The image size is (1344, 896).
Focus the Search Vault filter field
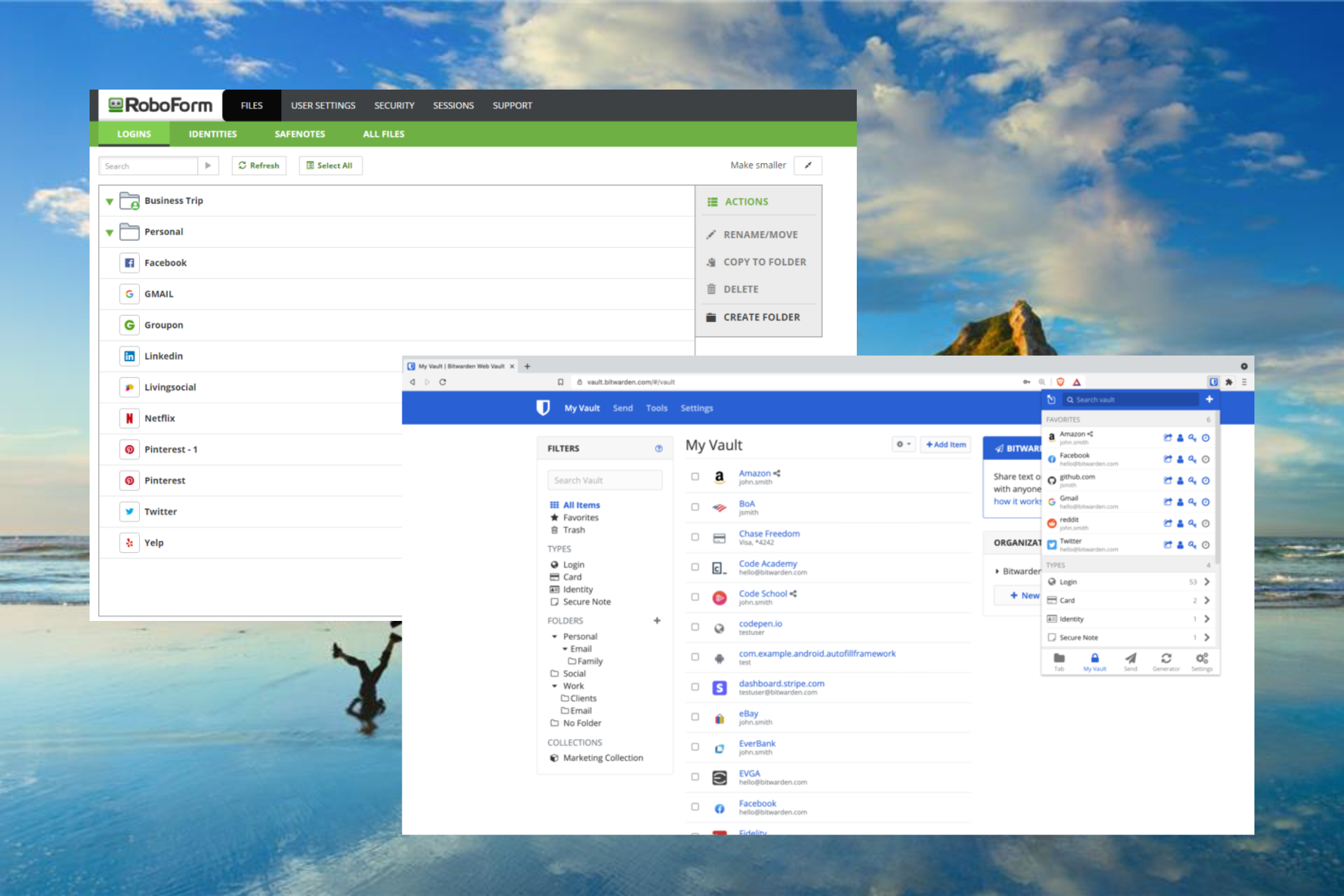click(605, 480)
